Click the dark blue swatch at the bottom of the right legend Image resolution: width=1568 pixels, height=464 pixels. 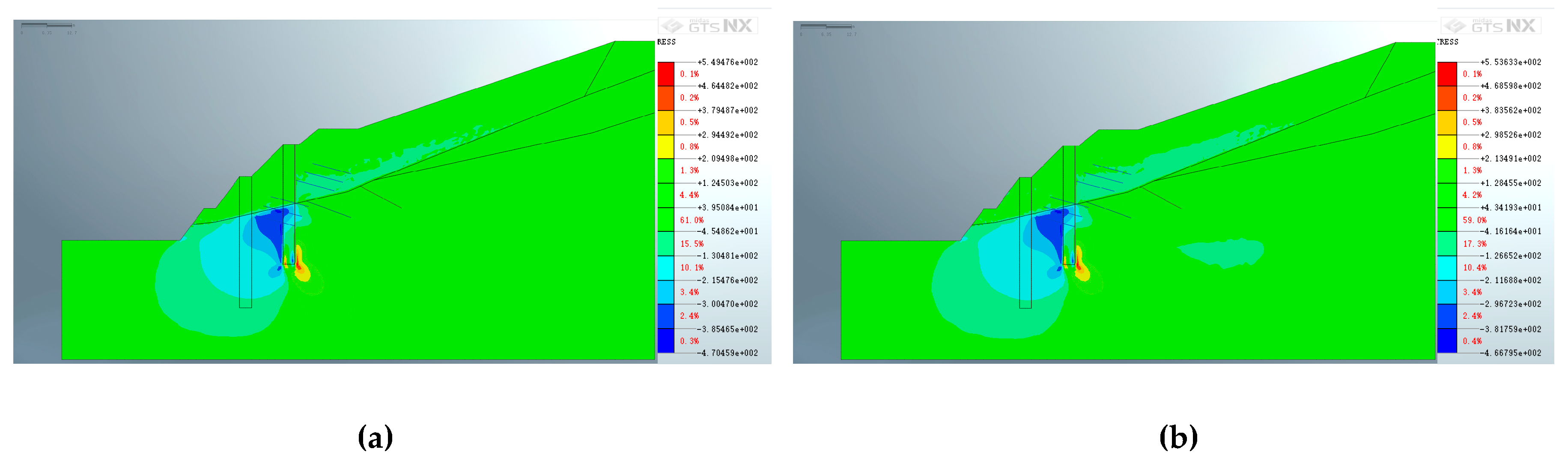[1446, 340]
